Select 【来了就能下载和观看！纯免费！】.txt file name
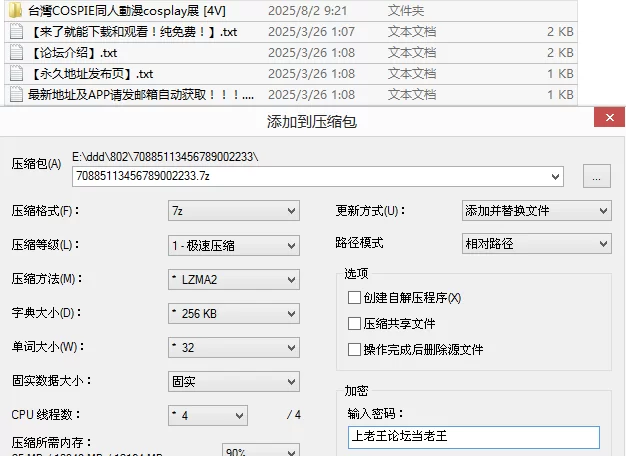The width and height of the screenshot is (626, 456). click(133, 32)
